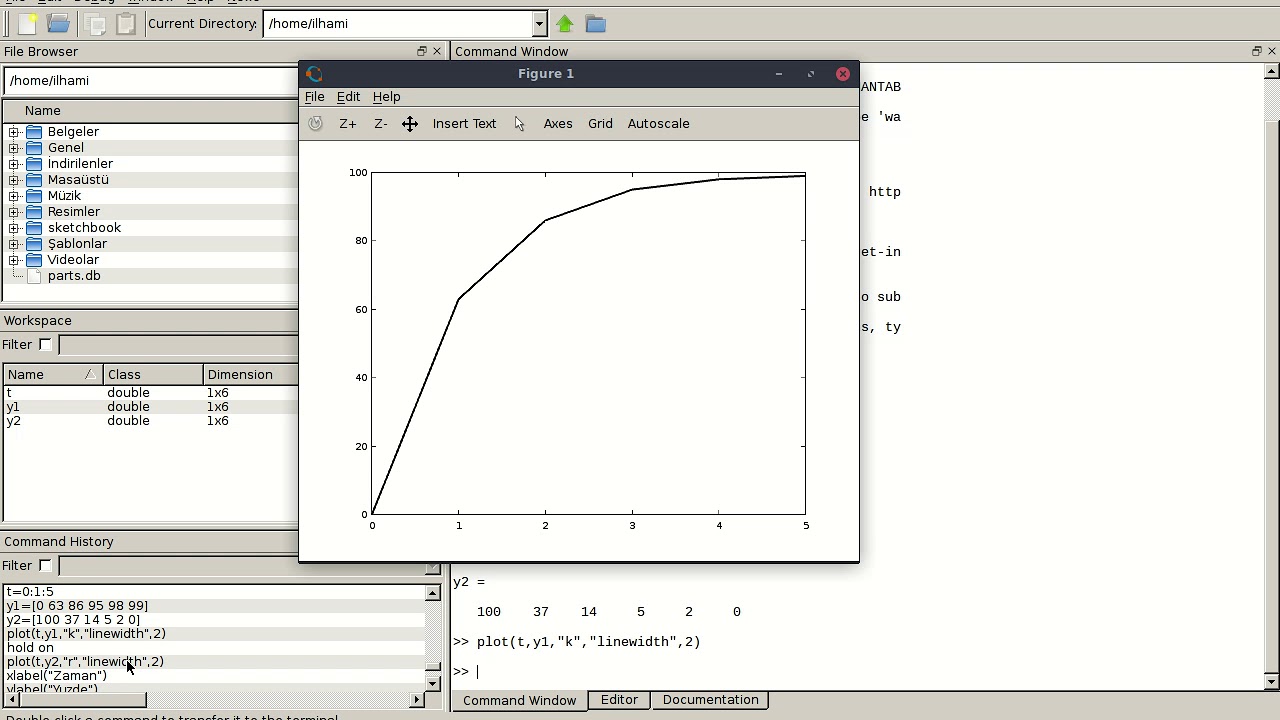Select variable y2 in Workspace
The image size is (1280, 720).
pos(151,421)
